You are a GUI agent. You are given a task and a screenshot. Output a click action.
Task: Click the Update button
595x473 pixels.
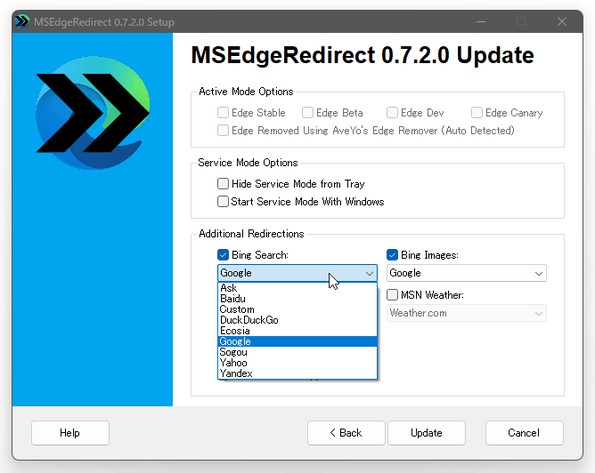[426, 433]
